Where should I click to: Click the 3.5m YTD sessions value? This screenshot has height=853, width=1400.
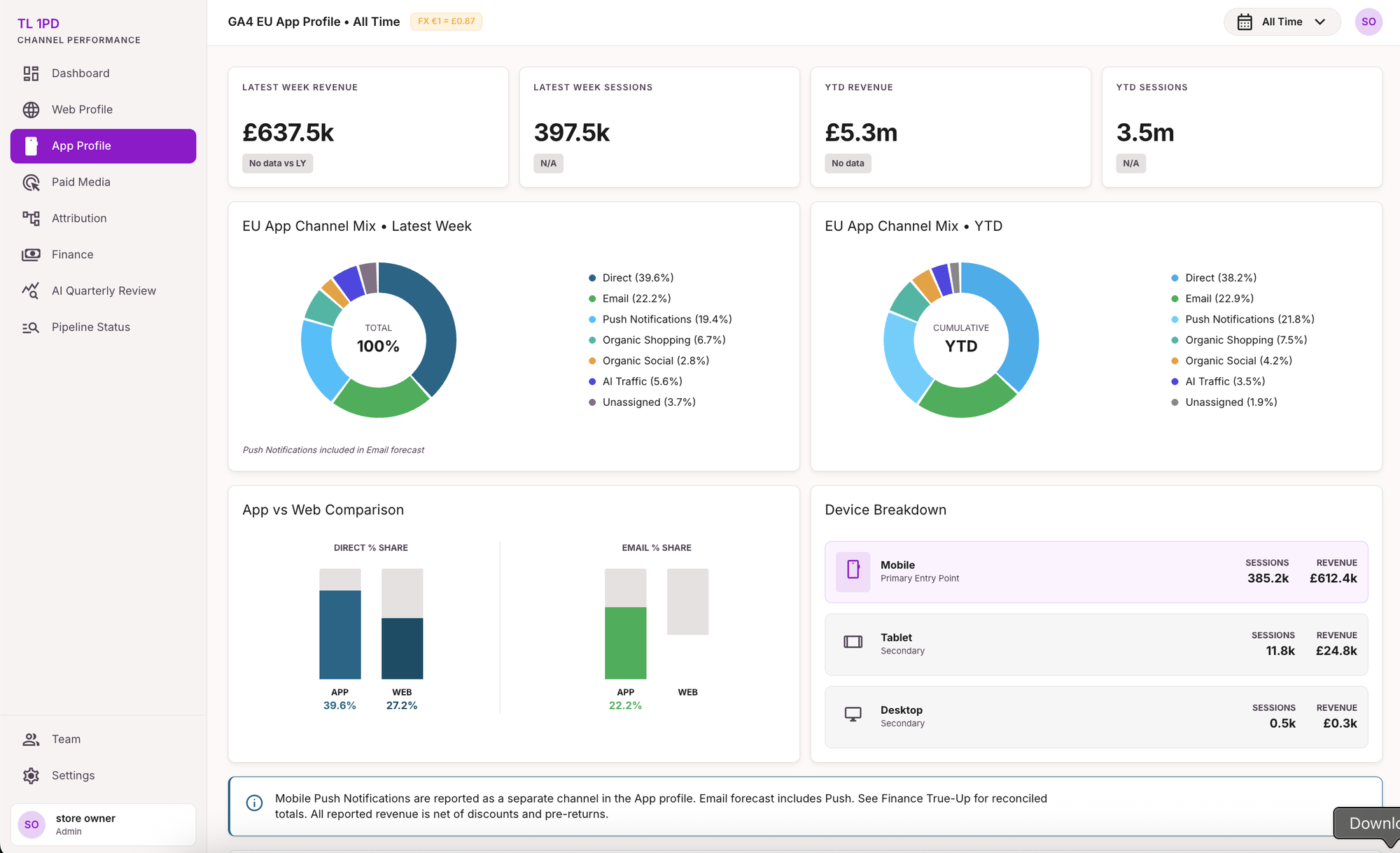(1145, 132)
